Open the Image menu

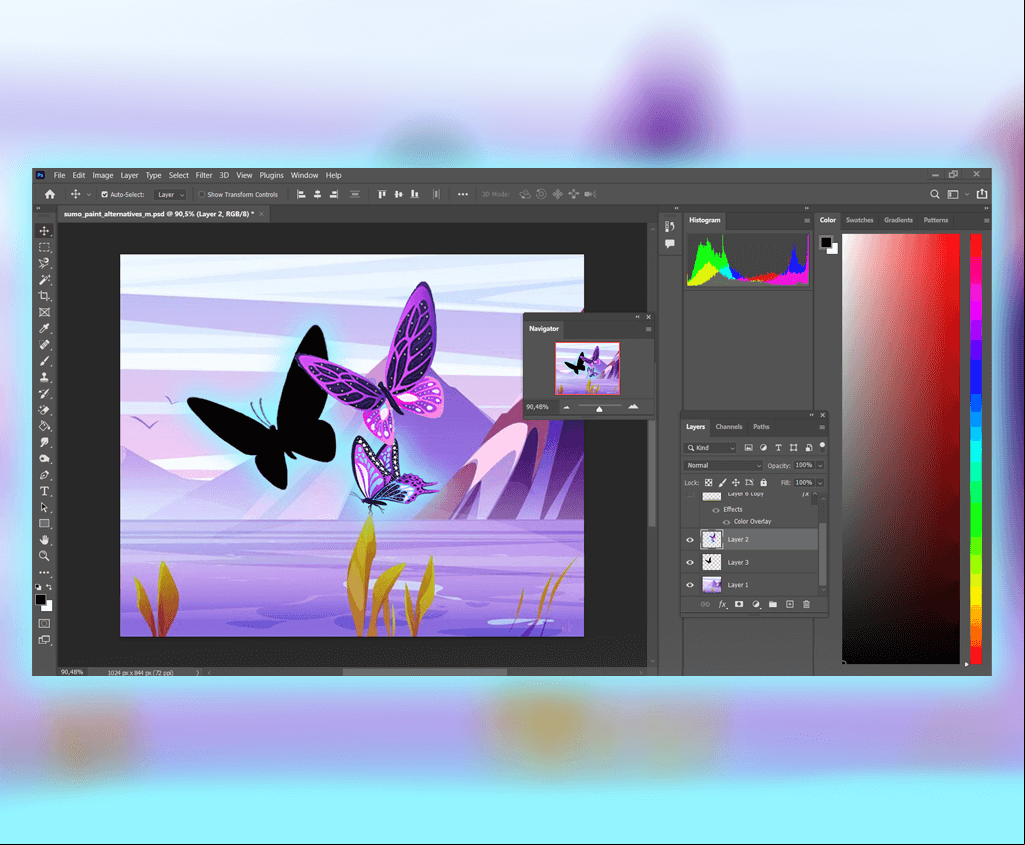click(103, 175)
